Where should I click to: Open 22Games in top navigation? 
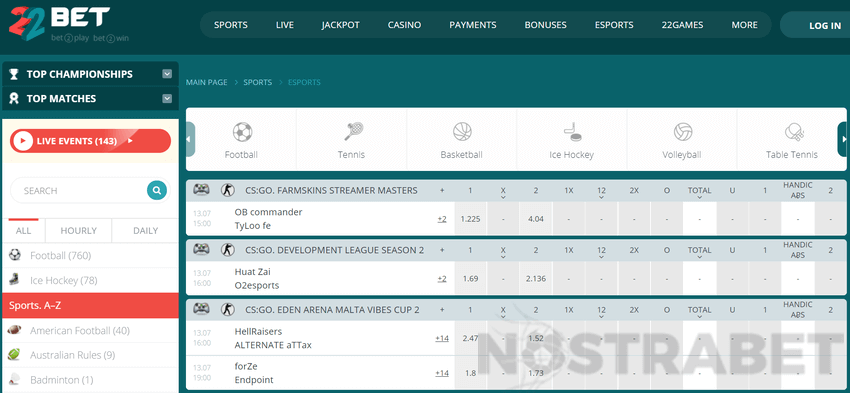(682, 25)
